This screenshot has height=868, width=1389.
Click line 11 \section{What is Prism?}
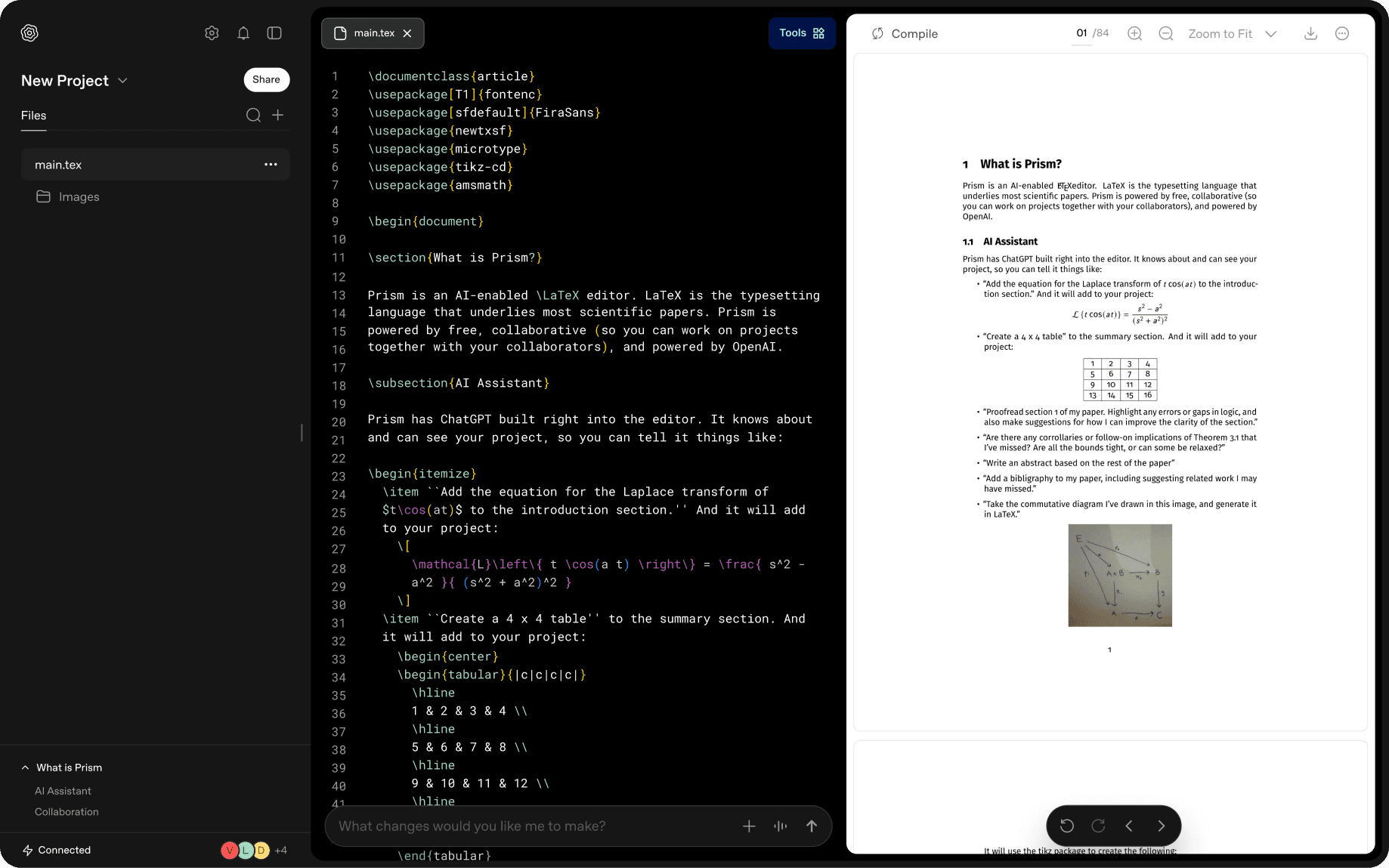point(455,258)
